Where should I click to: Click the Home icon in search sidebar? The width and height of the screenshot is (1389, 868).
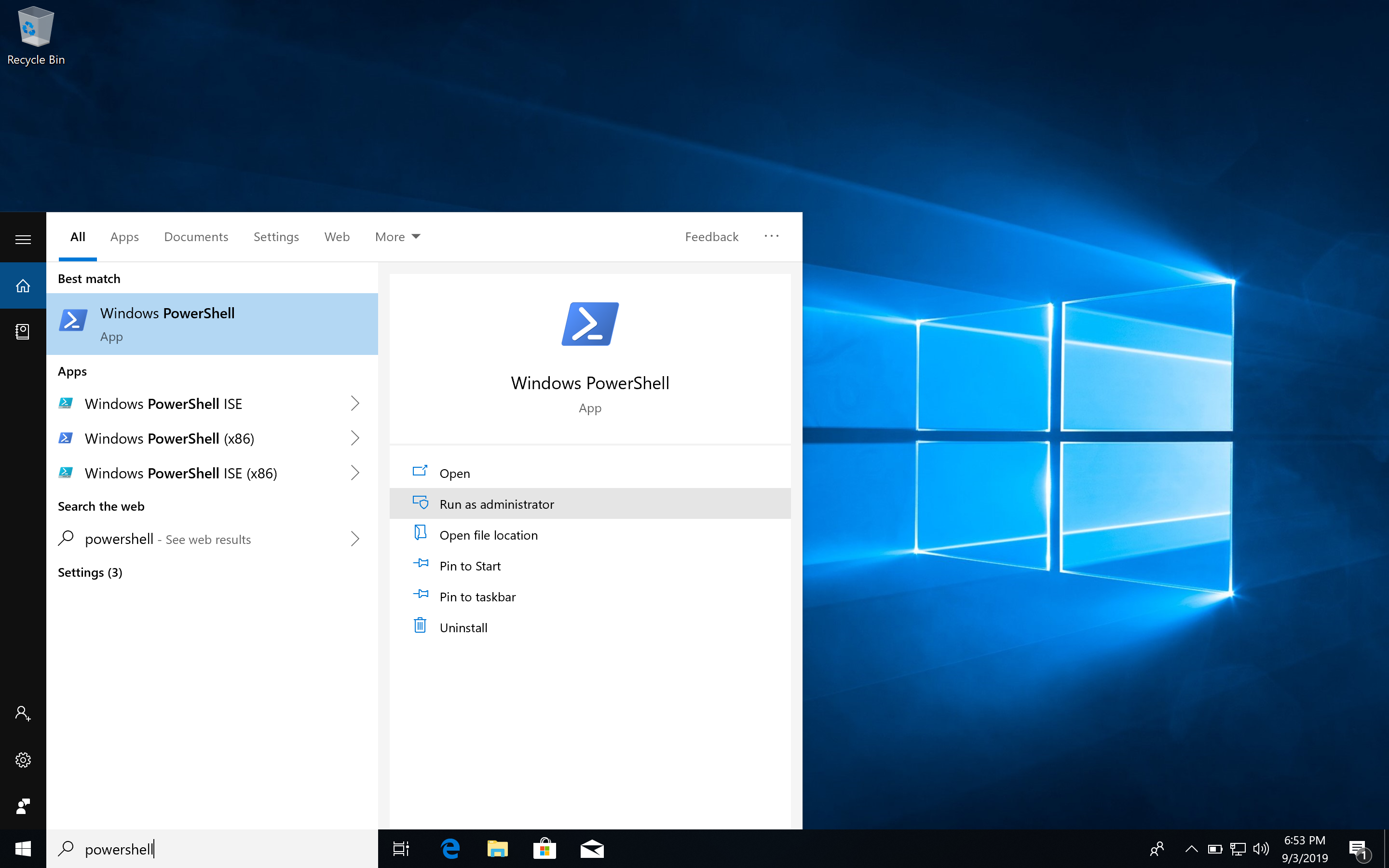(x=23, y=285)
